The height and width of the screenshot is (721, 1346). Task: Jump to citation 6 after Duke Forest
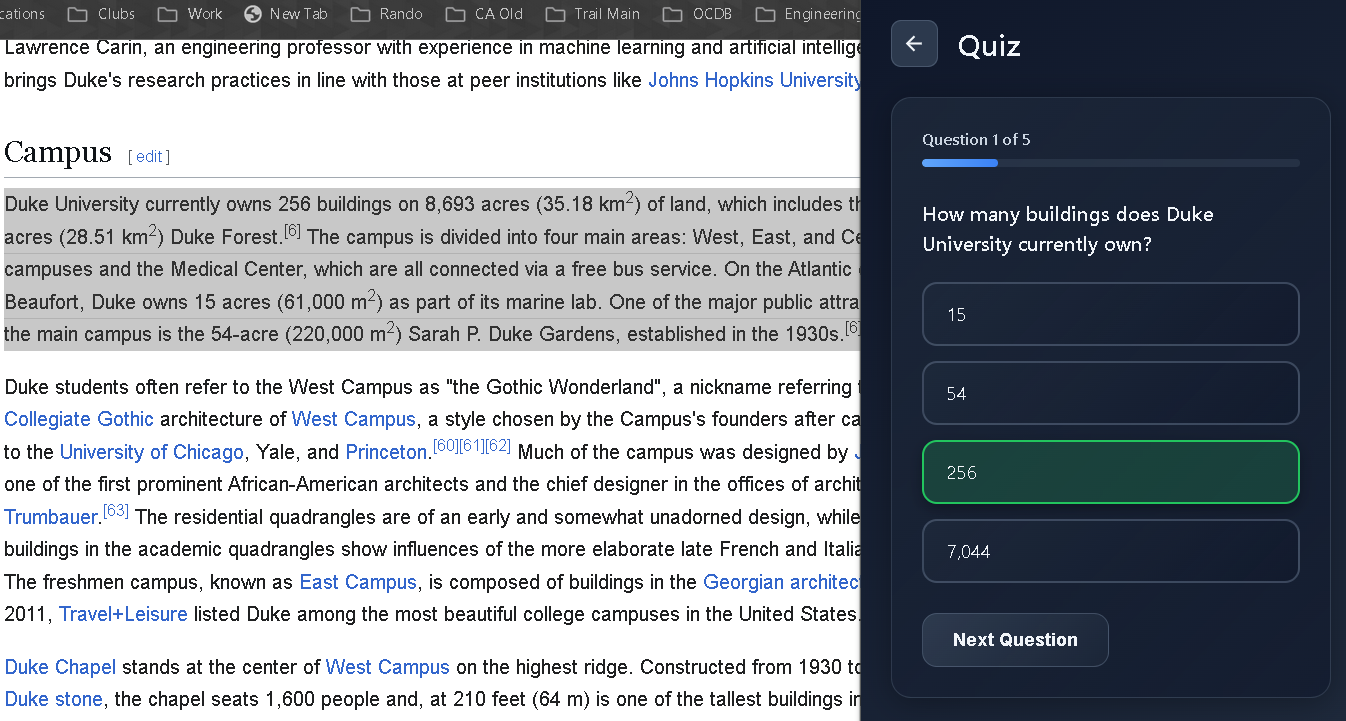(x=292, y=230)
